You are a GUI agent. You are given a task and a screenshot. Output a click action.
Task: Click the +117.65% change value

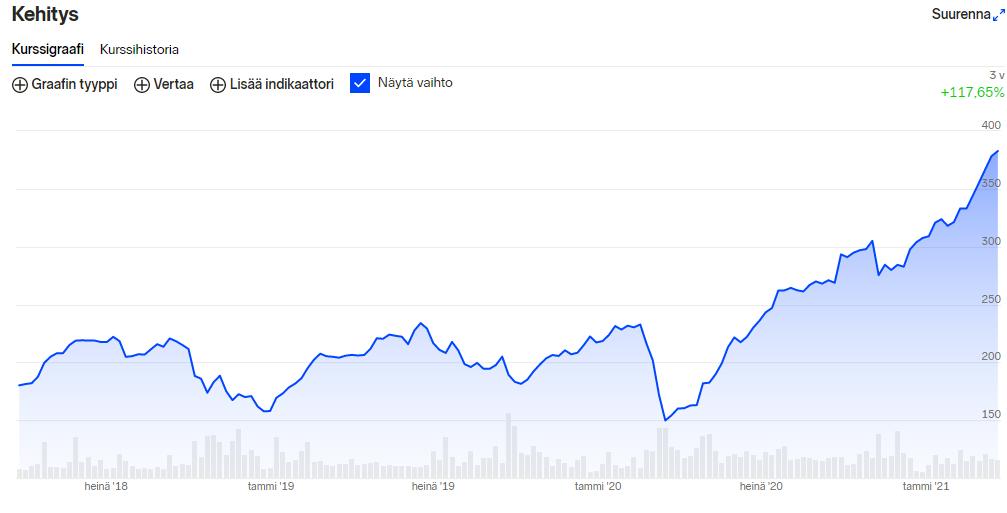[972, 92]
